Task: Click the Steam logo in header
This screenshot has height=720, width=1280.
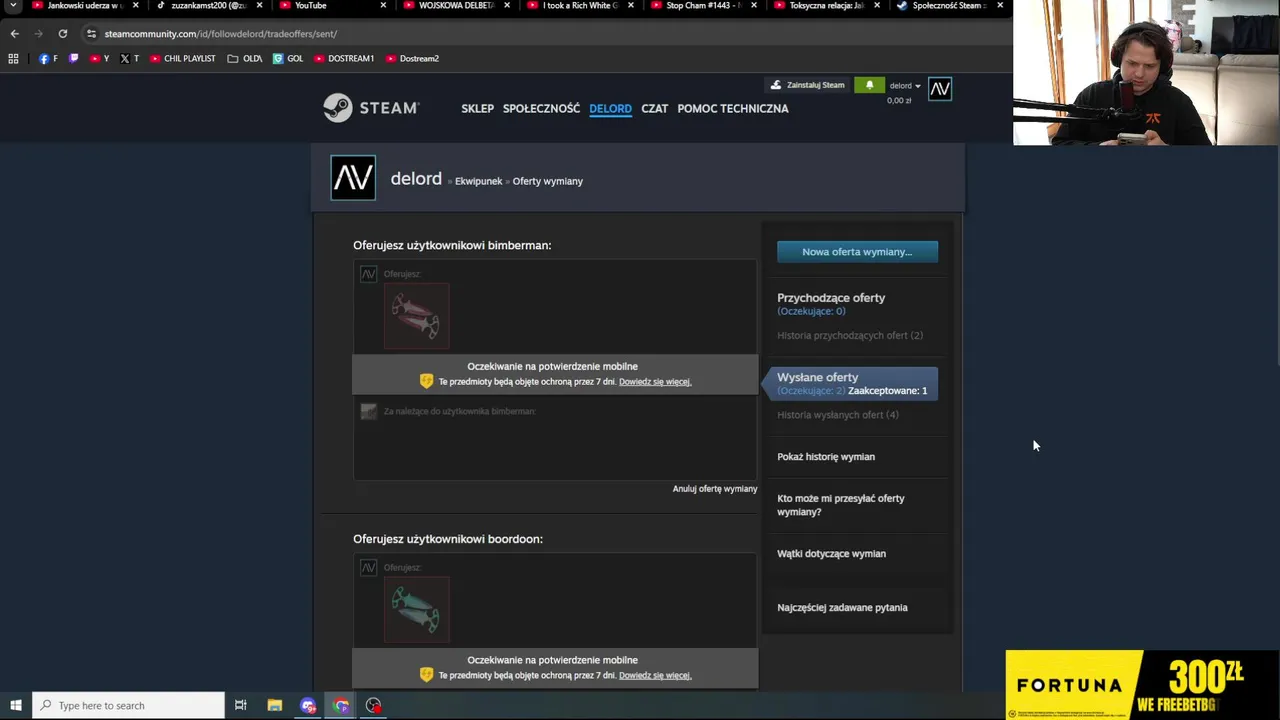Action: [x=371, y=108]
